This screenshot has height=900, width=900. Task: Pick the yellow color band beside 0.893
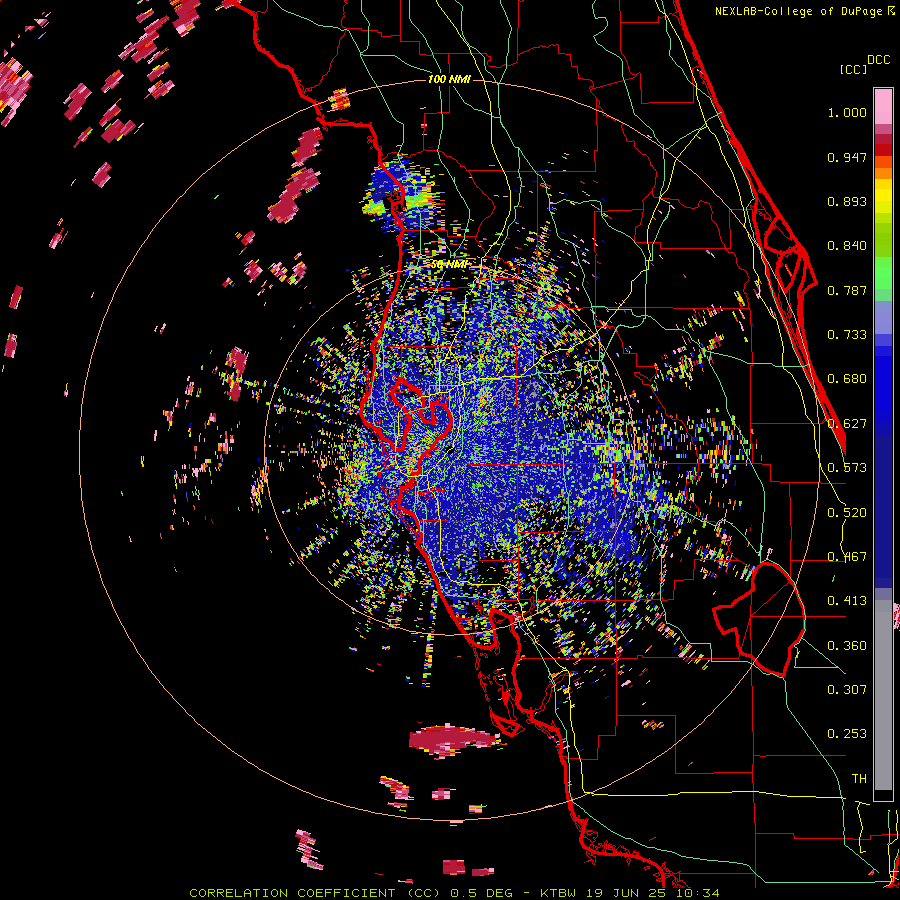(x=883, y=201)
